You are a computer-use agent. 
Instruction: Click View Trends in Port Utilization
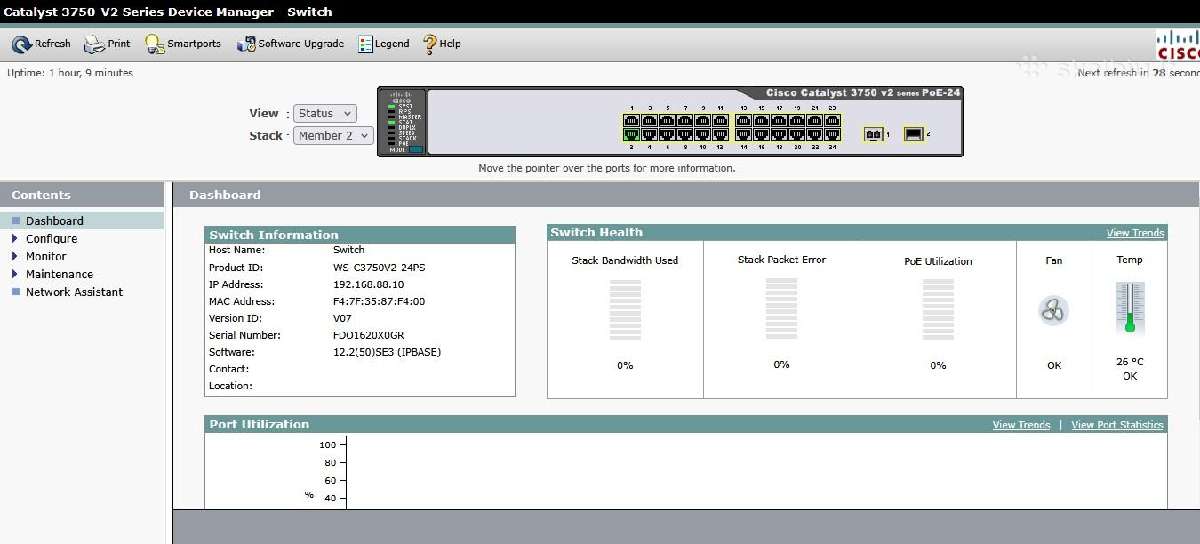pyautogui.click(x=1021, y=425)
